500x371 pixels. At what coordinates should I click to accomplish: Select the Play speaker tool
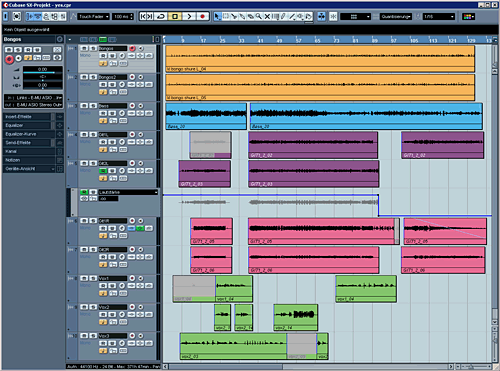(x=300, y=16)
